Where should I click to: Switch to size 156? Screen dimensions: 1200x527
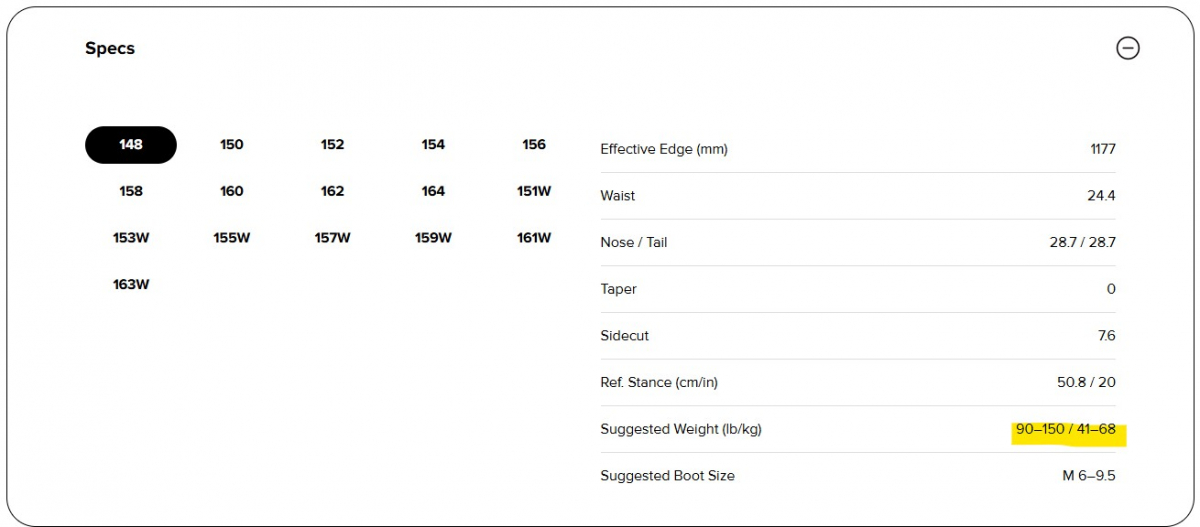coord(534,145)
